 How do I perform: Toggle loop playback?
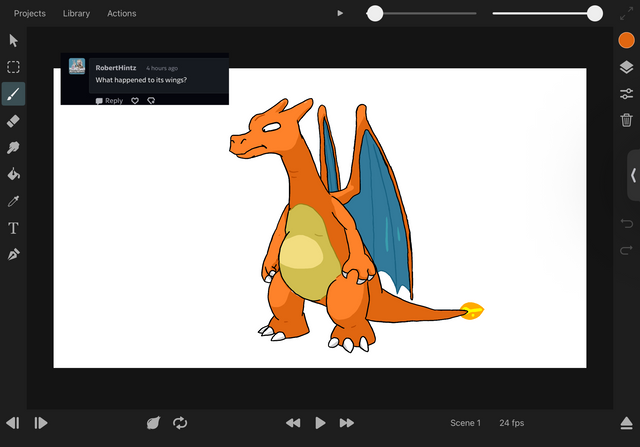pyautogui.click(x=180, y=423)
